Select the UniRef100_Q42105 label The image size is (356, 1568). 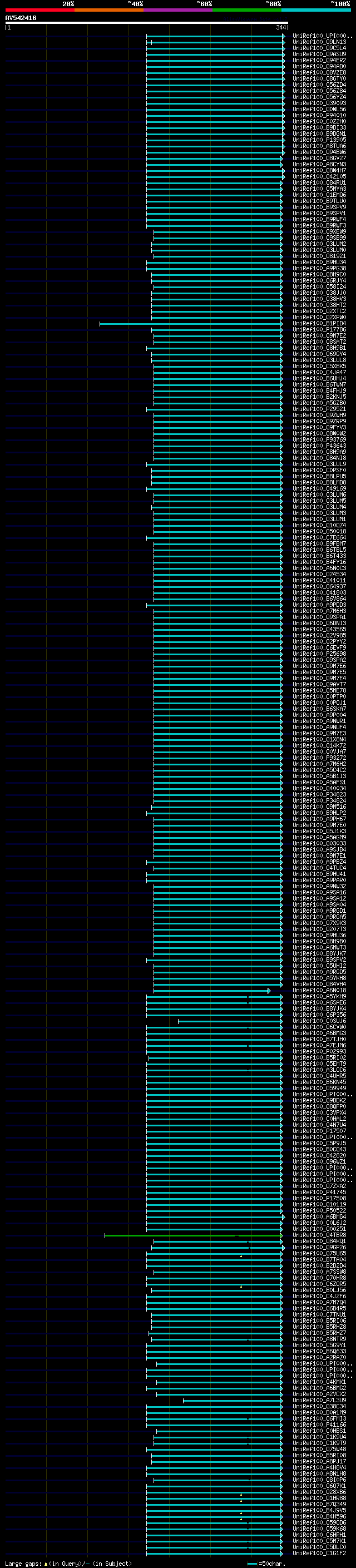coord(319,176)
